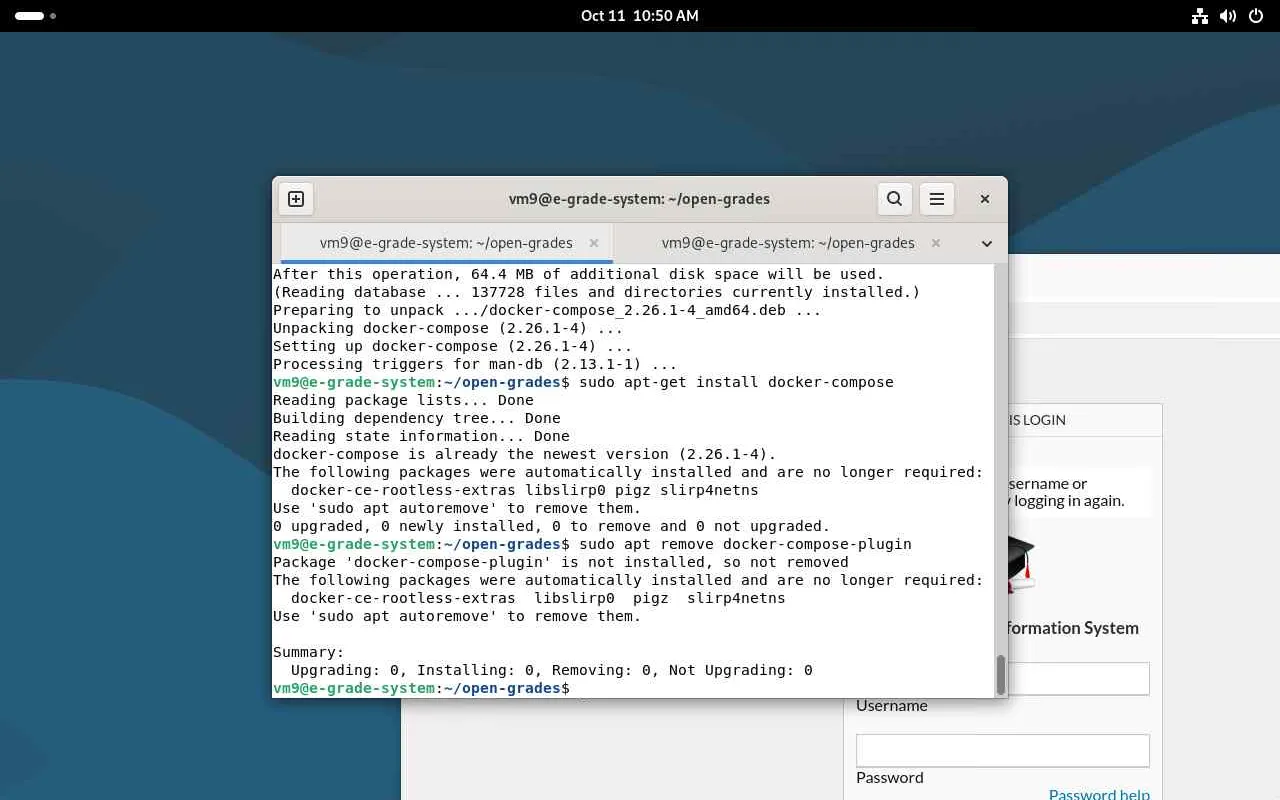Screen dimensions: 1280x800
Task: Expand the terminal tab list chevron
Action: tap(987, 244)
